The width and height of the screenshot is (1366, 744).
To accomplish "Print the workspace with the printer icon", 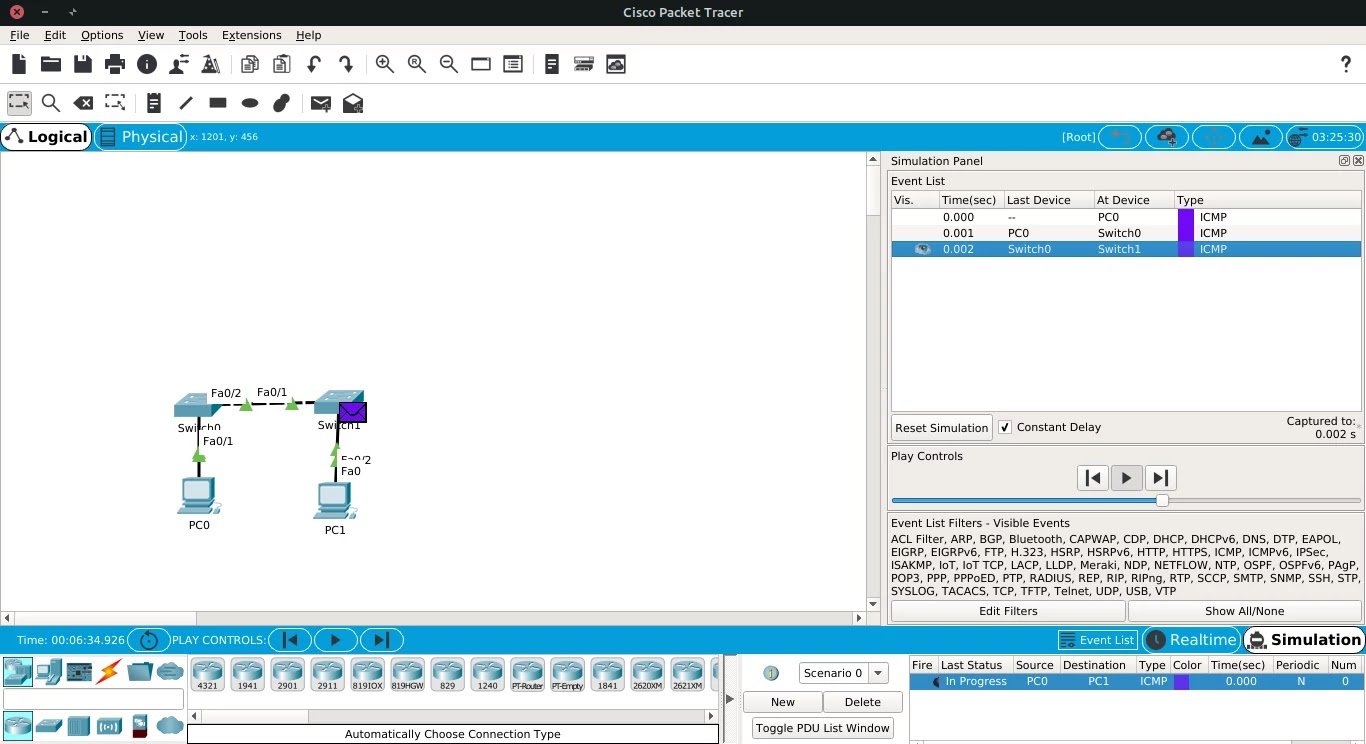I will click(115, 64).
